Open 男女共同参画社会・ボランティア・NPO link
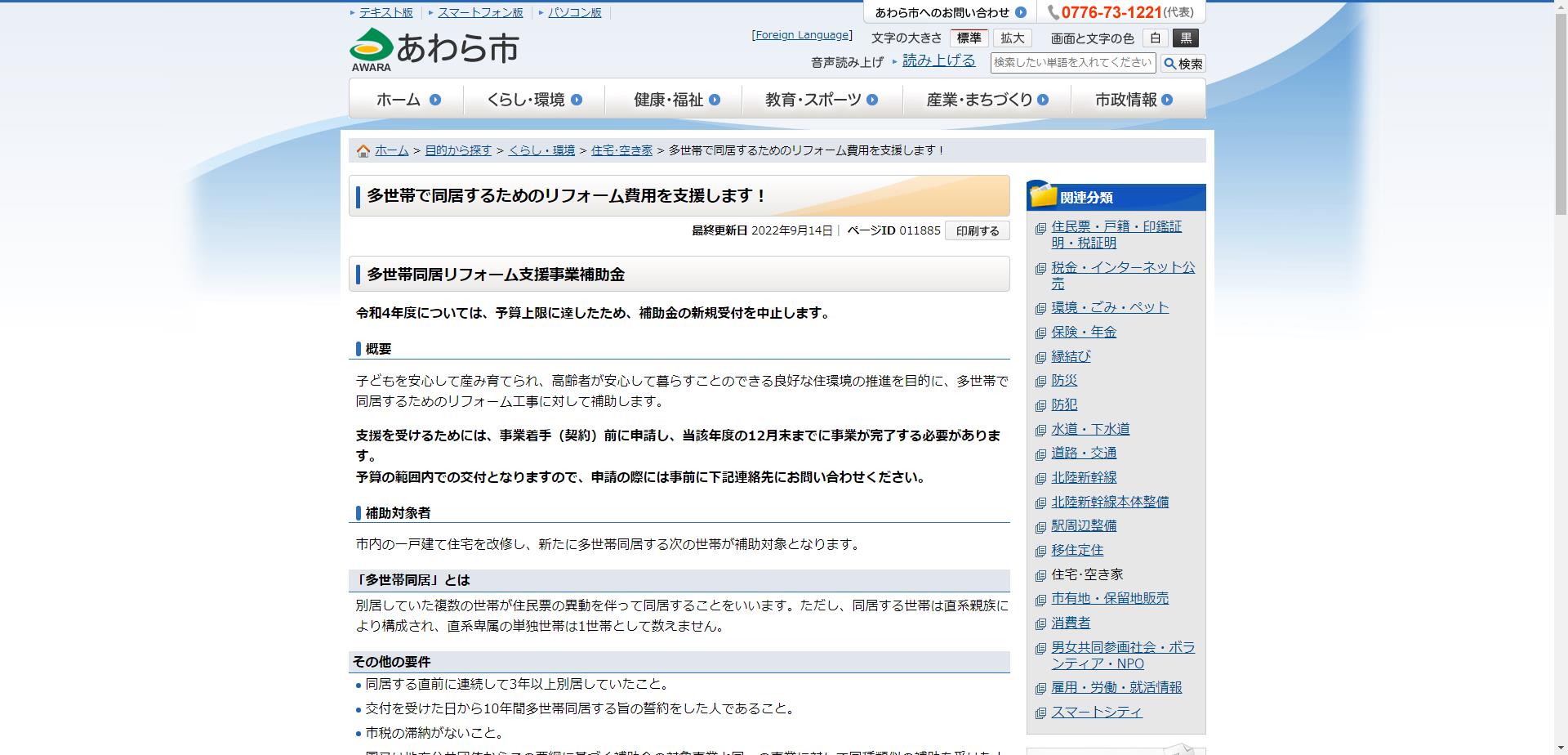 pos(1123,656)
